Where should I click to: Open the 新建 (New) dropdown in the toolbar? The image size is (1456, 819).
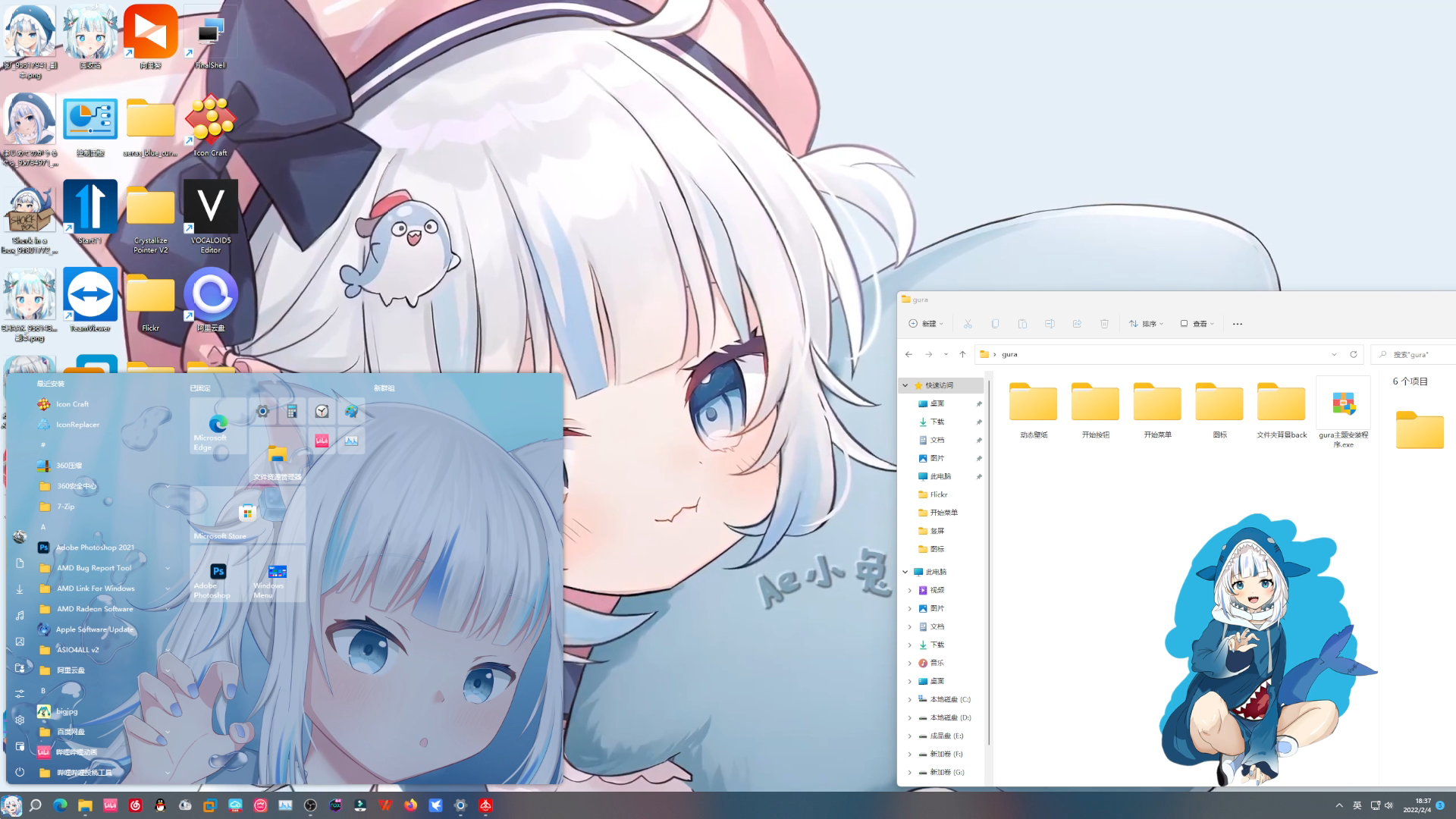926,324
